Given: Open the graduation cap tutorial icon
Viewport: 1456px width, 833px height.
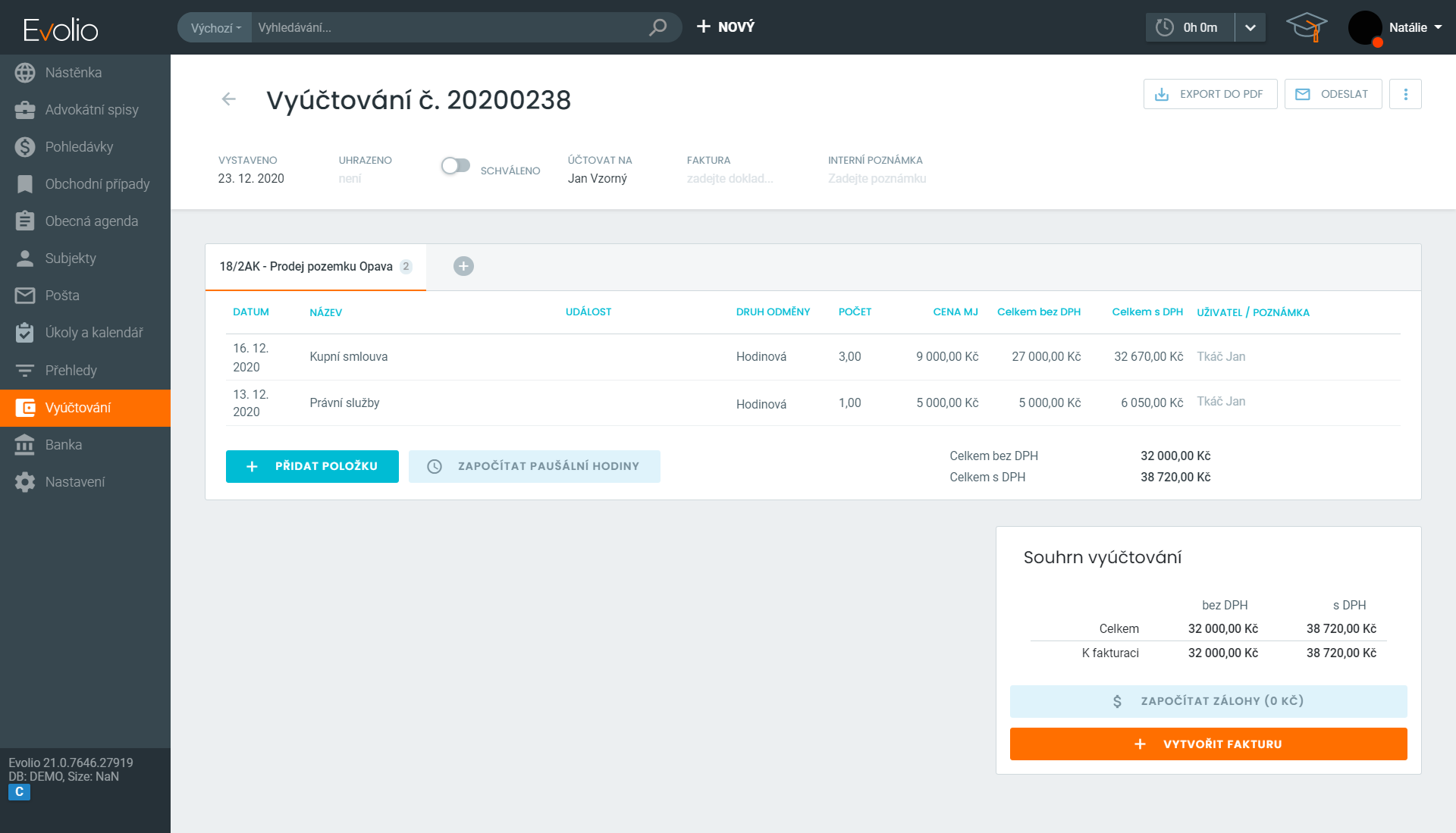Looking at the screenshot, I should [x=1307, y=27].
